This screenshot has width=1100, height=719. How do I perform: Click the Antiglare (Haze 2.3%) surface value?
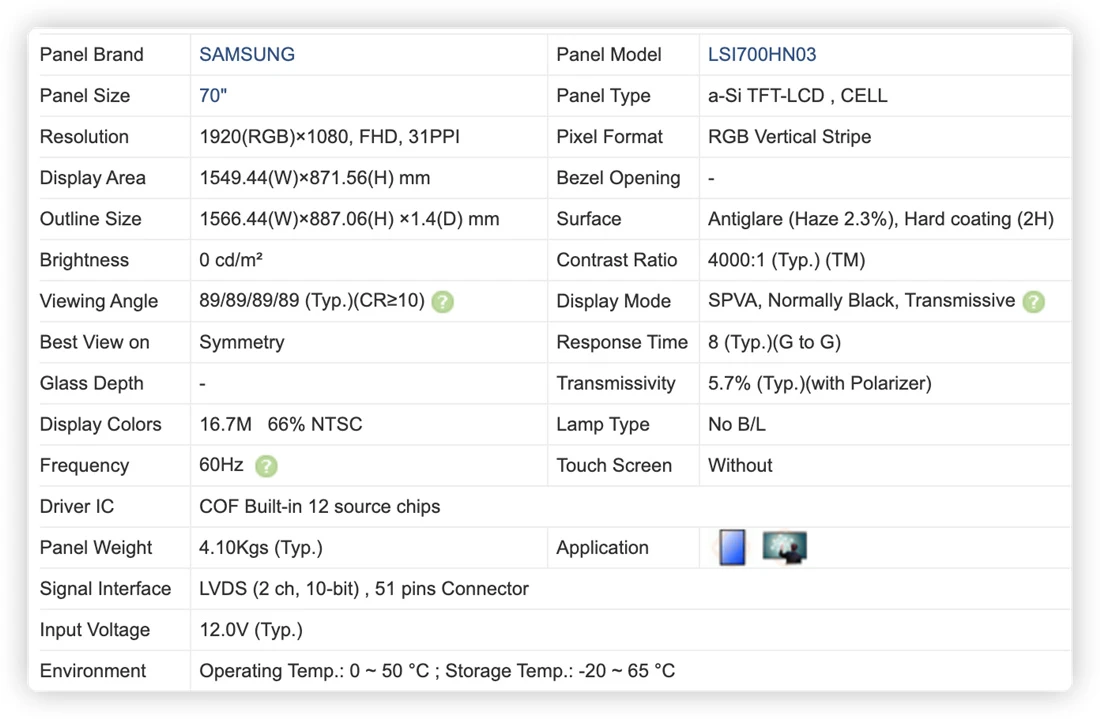coord(881,220)
